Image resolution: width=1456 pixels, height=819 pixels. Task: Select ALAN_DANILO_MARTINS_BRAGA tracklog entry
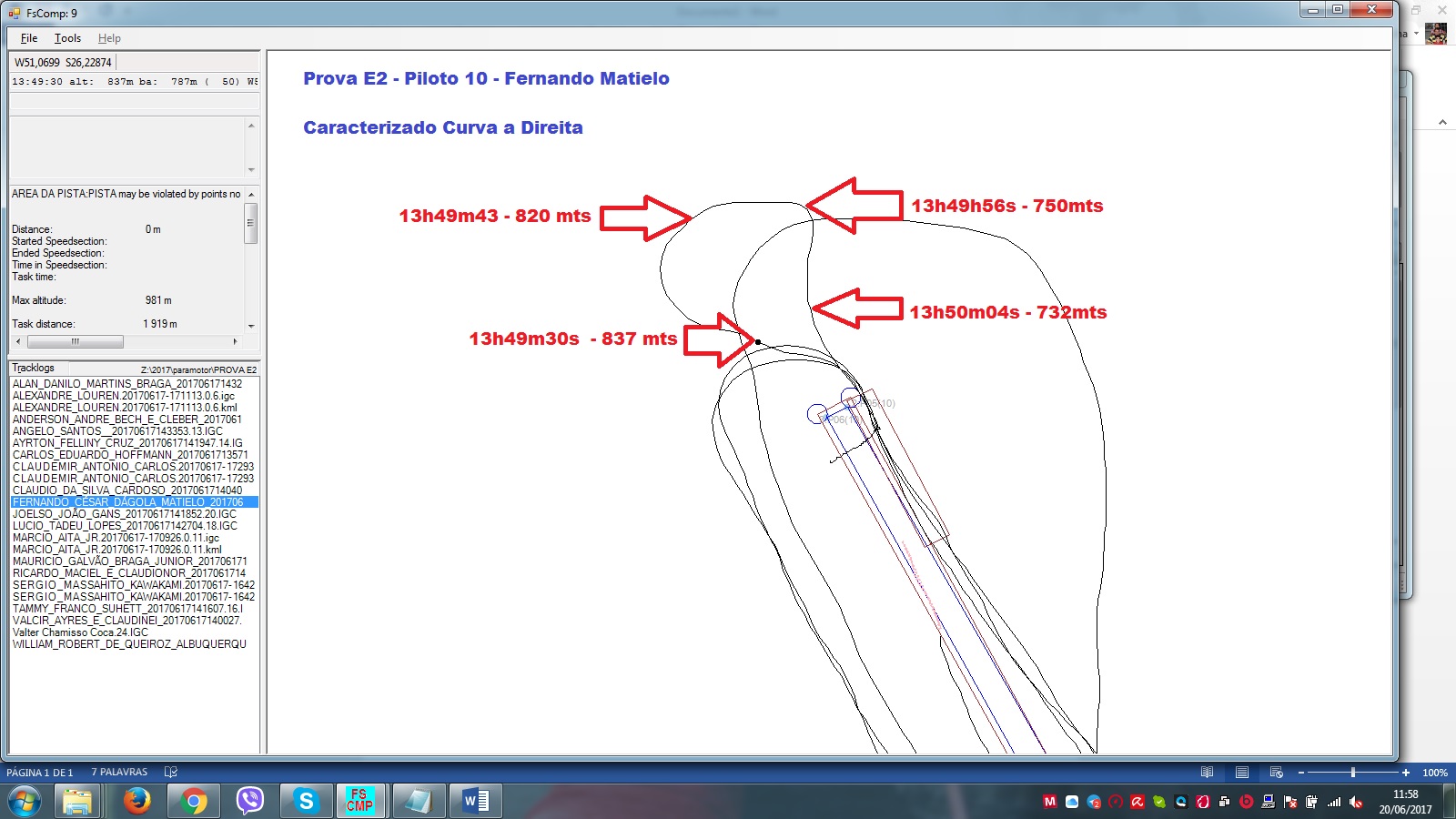127,384
